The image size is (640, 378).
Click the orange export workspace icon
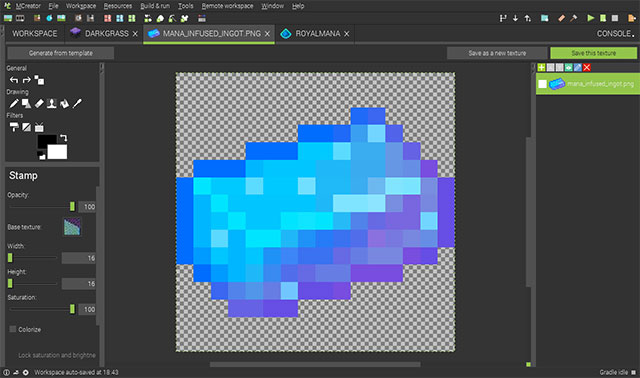[x=632, y=18]
